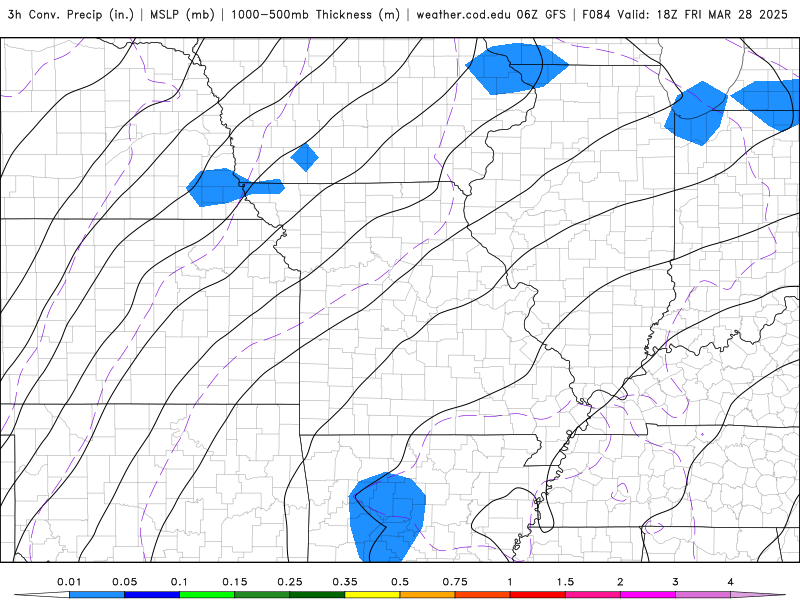Click the legend label 0.01

69,582
